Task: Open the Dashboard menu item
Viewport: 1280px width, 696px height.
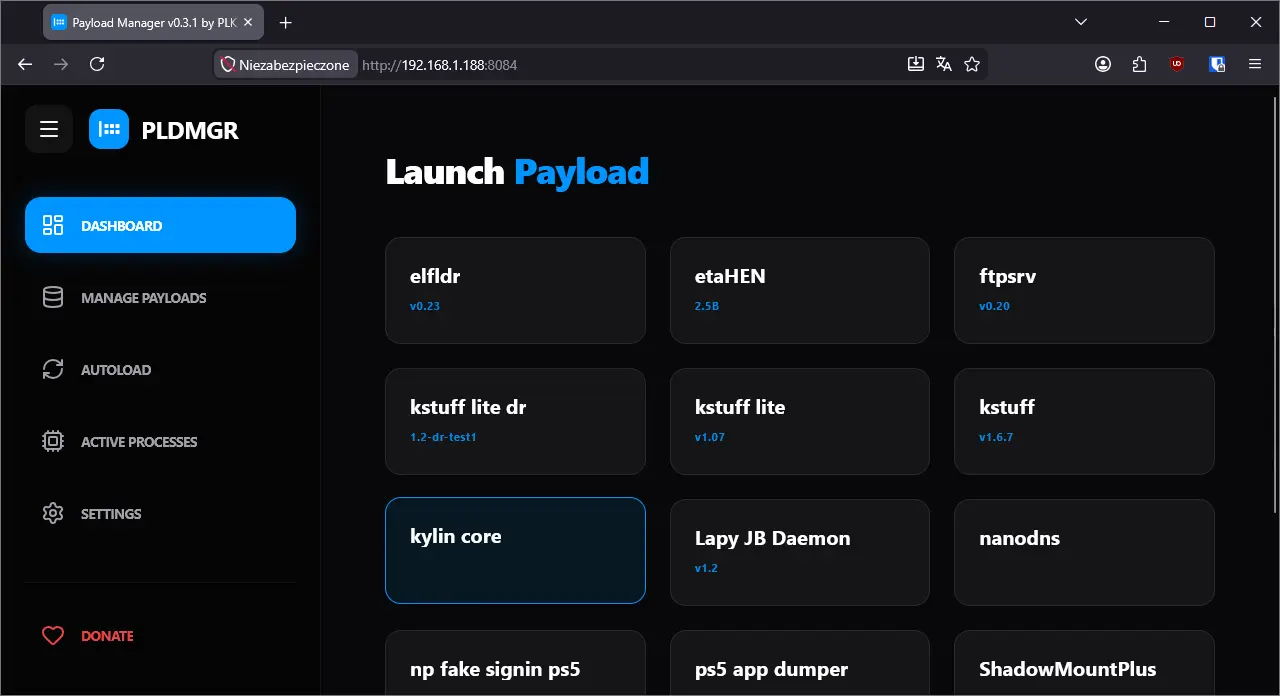Action: [x=160, y=225]
